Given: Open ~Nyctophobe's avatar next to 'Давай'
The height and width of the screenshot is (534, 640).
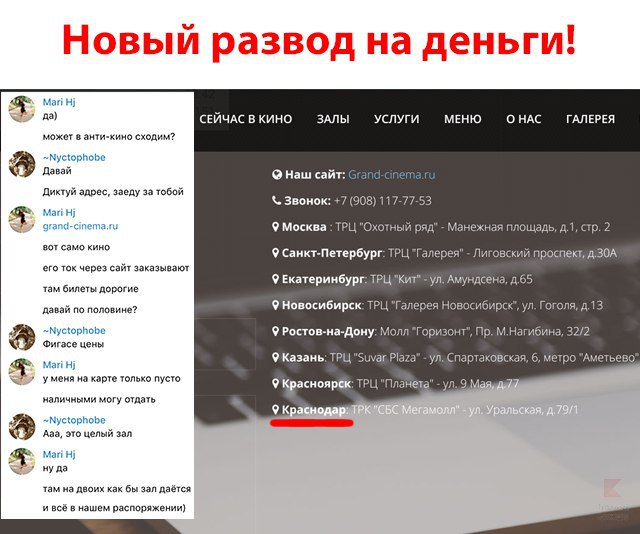Looking at the screenshot, I should point(22,164).
